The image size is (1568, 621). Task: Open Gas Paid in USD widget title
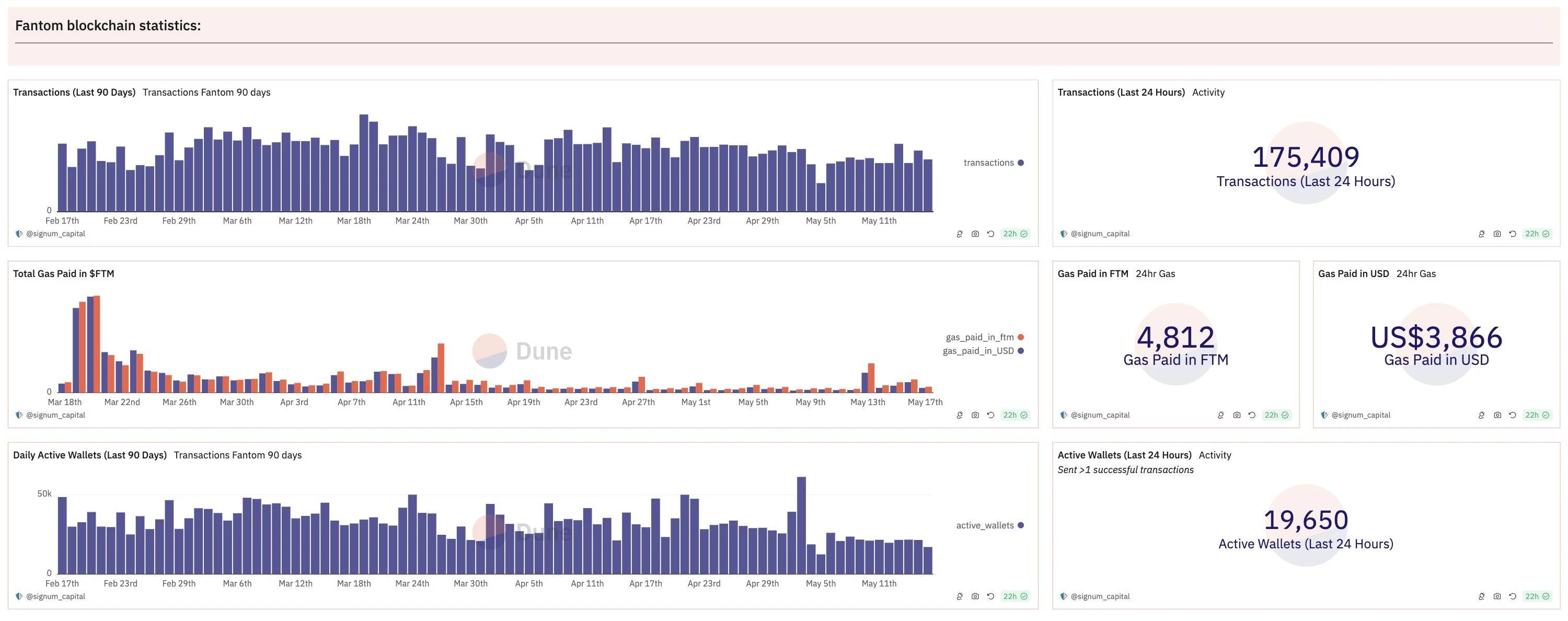coord(1353,274)
